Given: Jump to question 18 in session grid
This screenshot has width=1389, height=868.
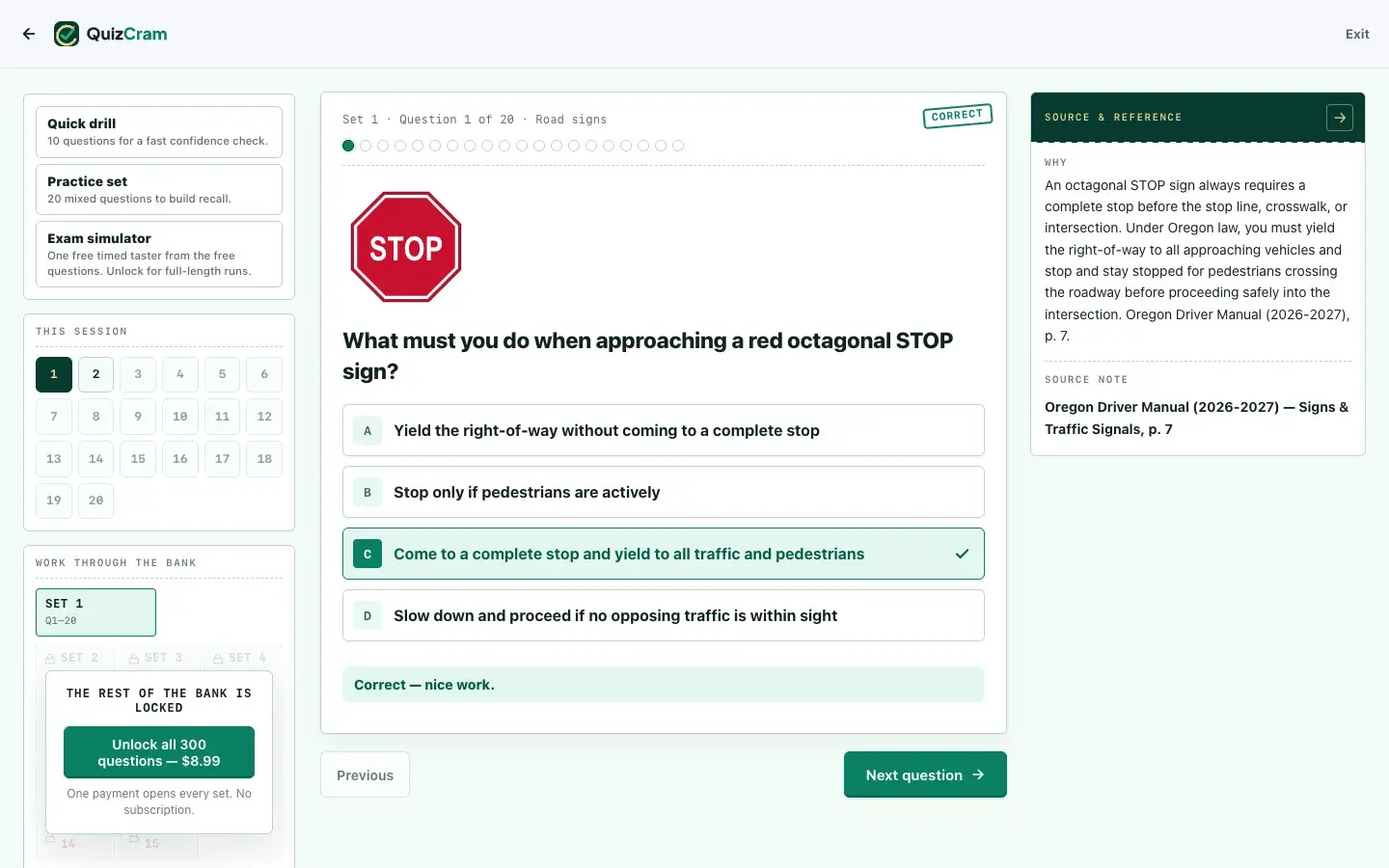Looking at the screenshot, I should tap(264, 459).
